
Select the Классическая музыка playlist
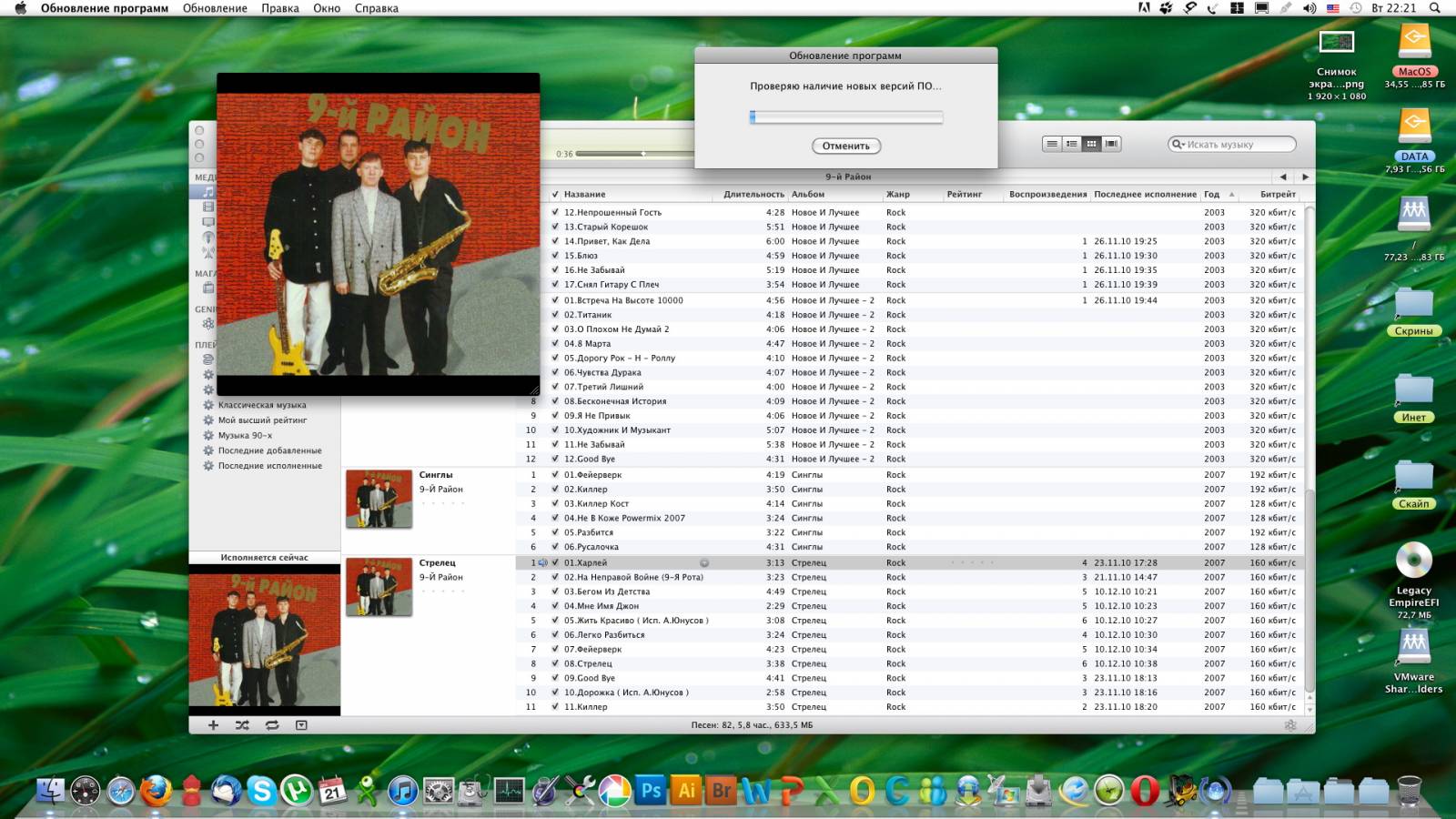(x=262, y=405)
